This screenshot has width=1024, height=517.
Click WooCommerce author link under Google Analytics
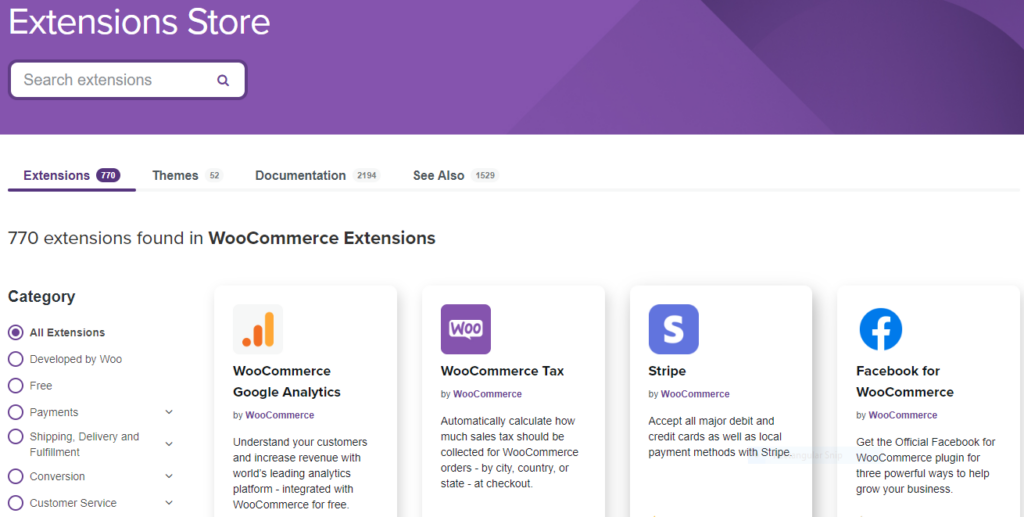(280, 415)
